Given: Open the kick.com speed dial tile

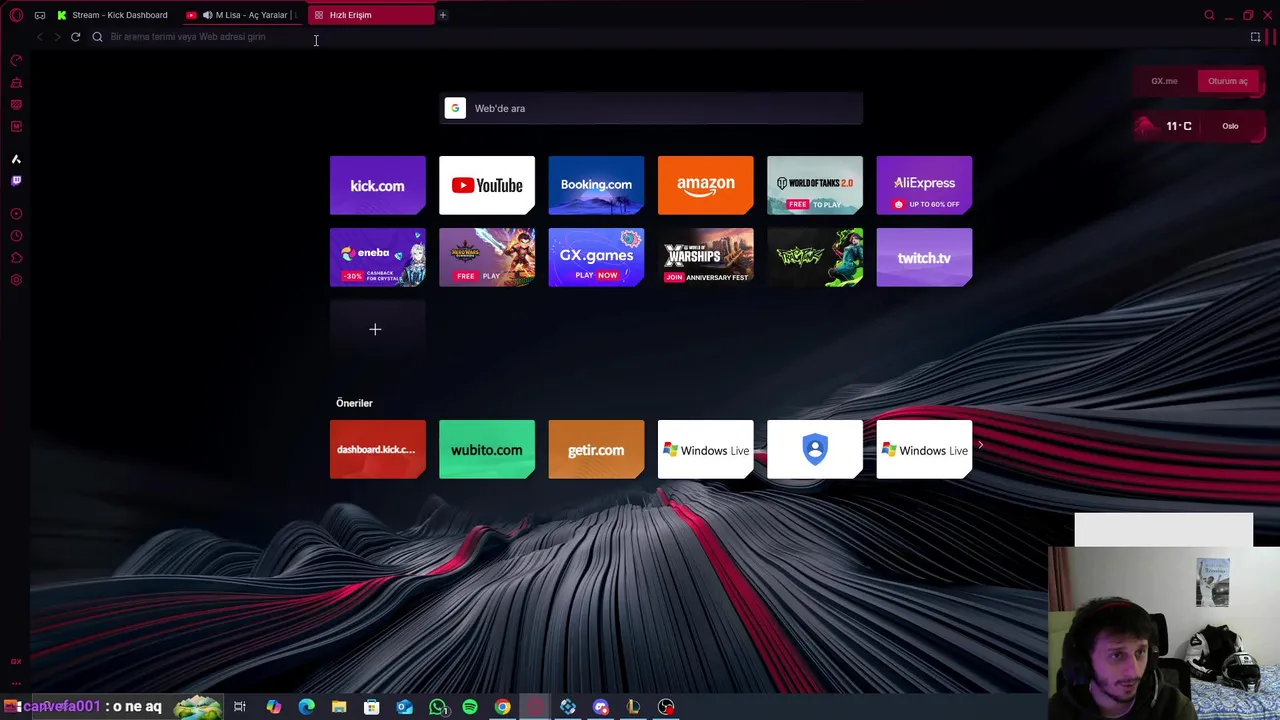Looking at the screenshot, I should pyautogui.click(x=377, y=185).
